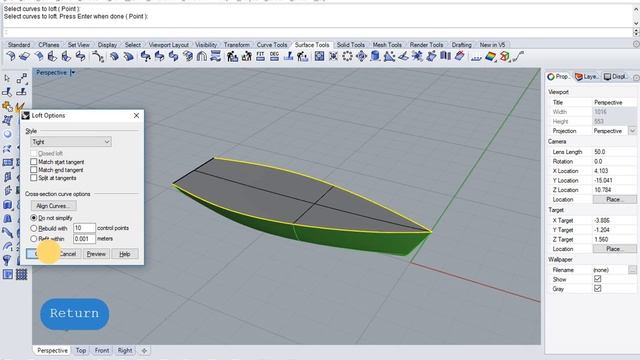Viewport: 640px width, 360px height.
Task: Click the control points count field
Action: pyautogui.click(x=84, y=228)
